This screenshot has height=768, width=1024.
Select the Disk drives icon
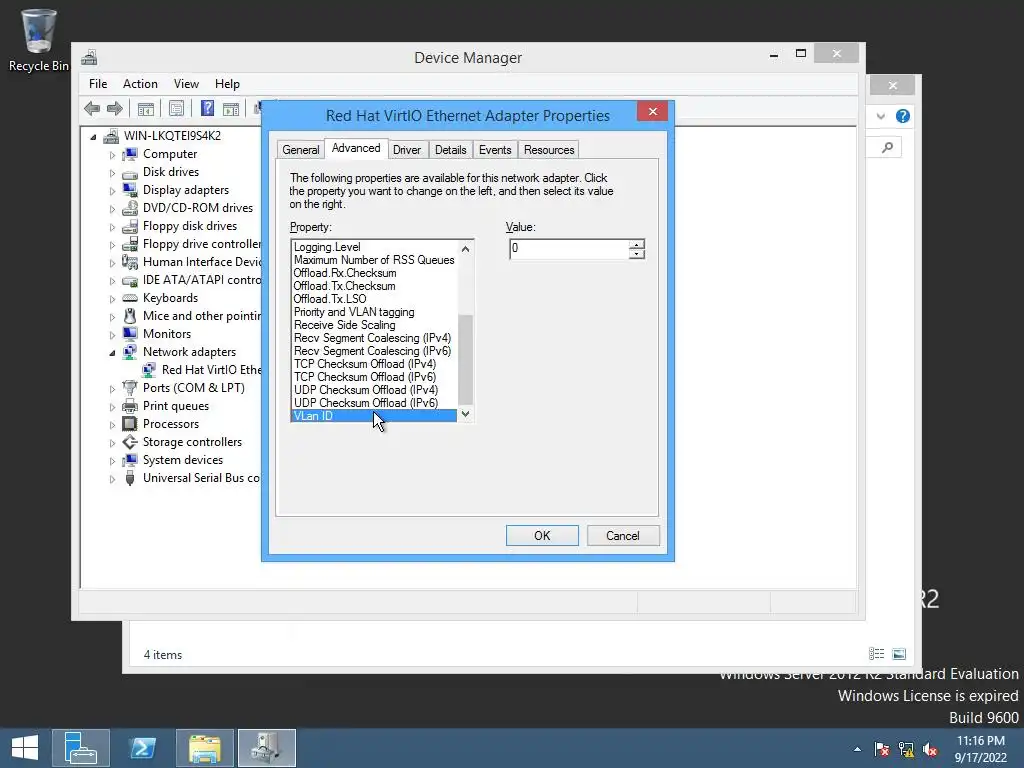point(130,172)
